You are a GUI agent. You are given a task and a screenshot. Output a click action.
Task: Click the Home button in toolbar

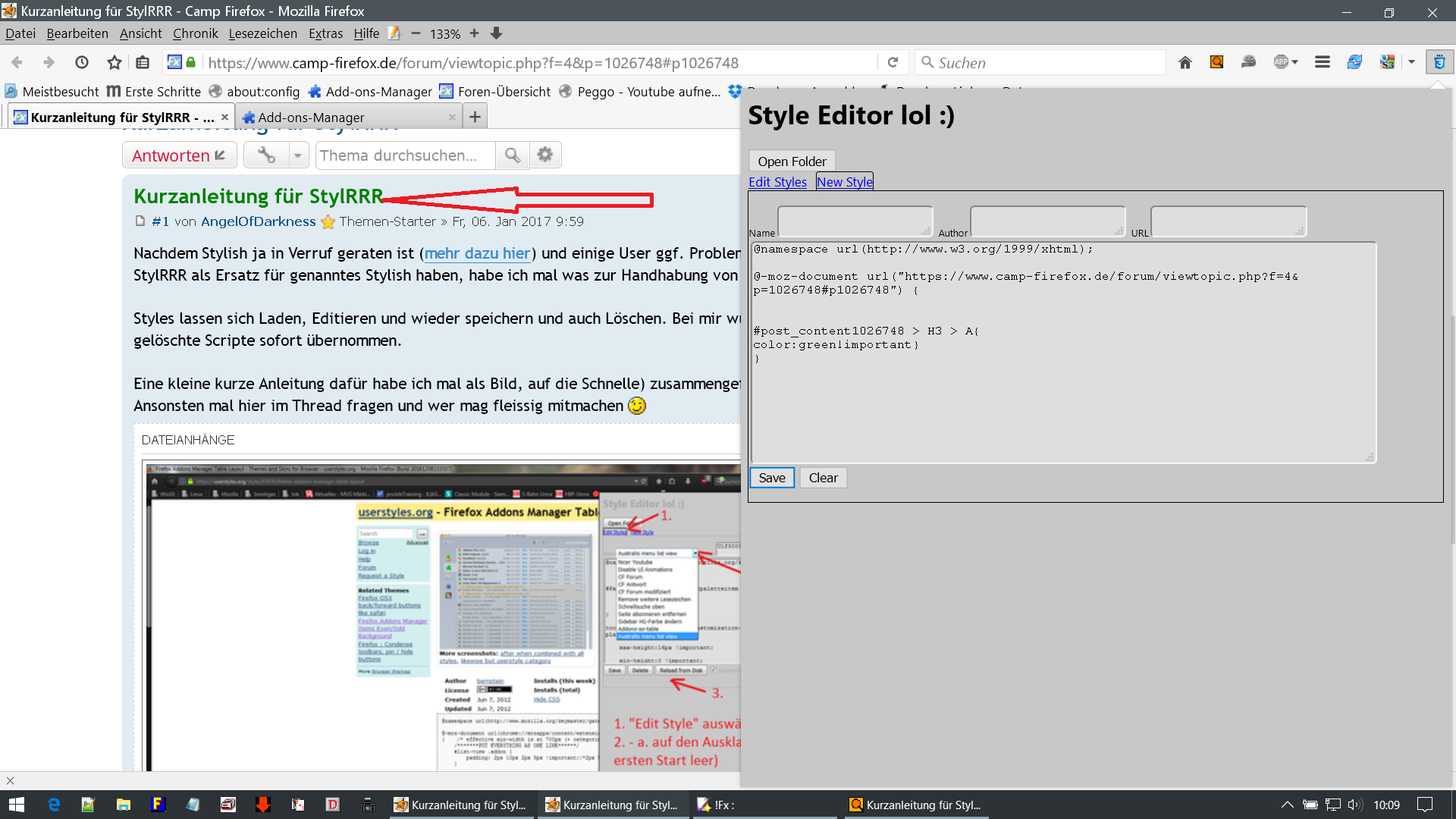[1185, 62]
